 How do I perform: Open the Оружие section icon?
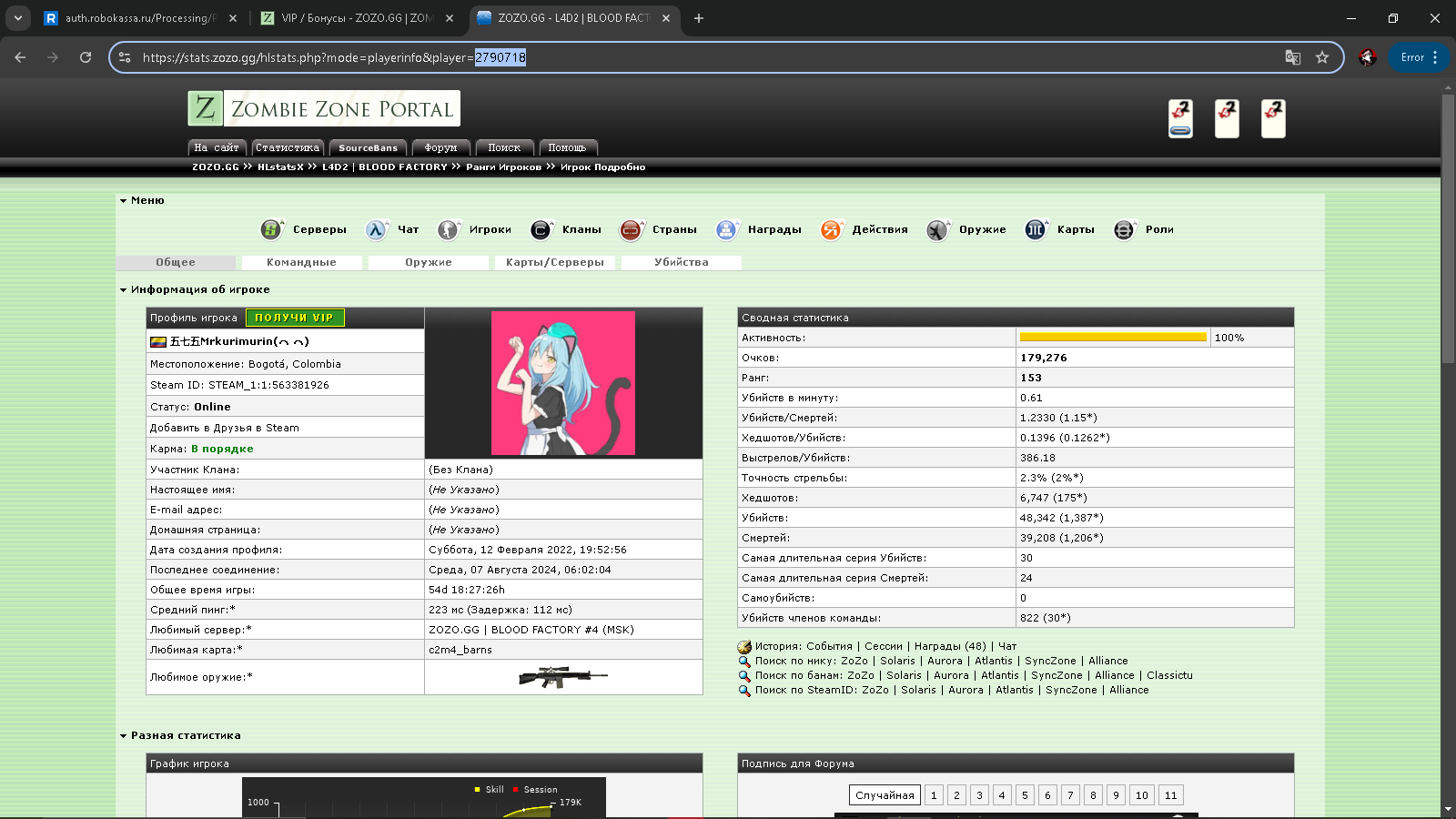pyautogui.click(x=938, y=230)
